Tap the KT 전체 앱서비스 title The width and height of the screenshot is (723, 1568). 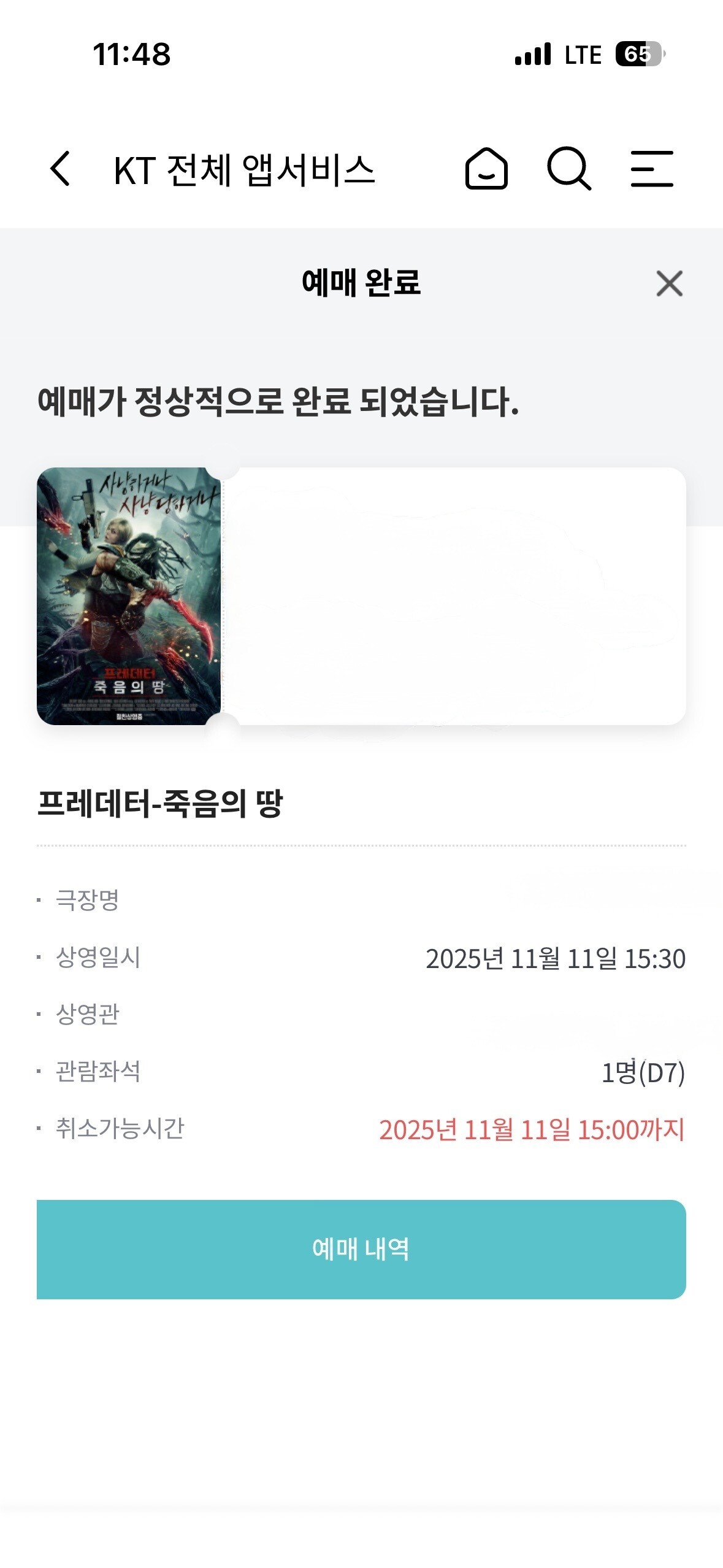pyautogui.click(x=244, y=170)
